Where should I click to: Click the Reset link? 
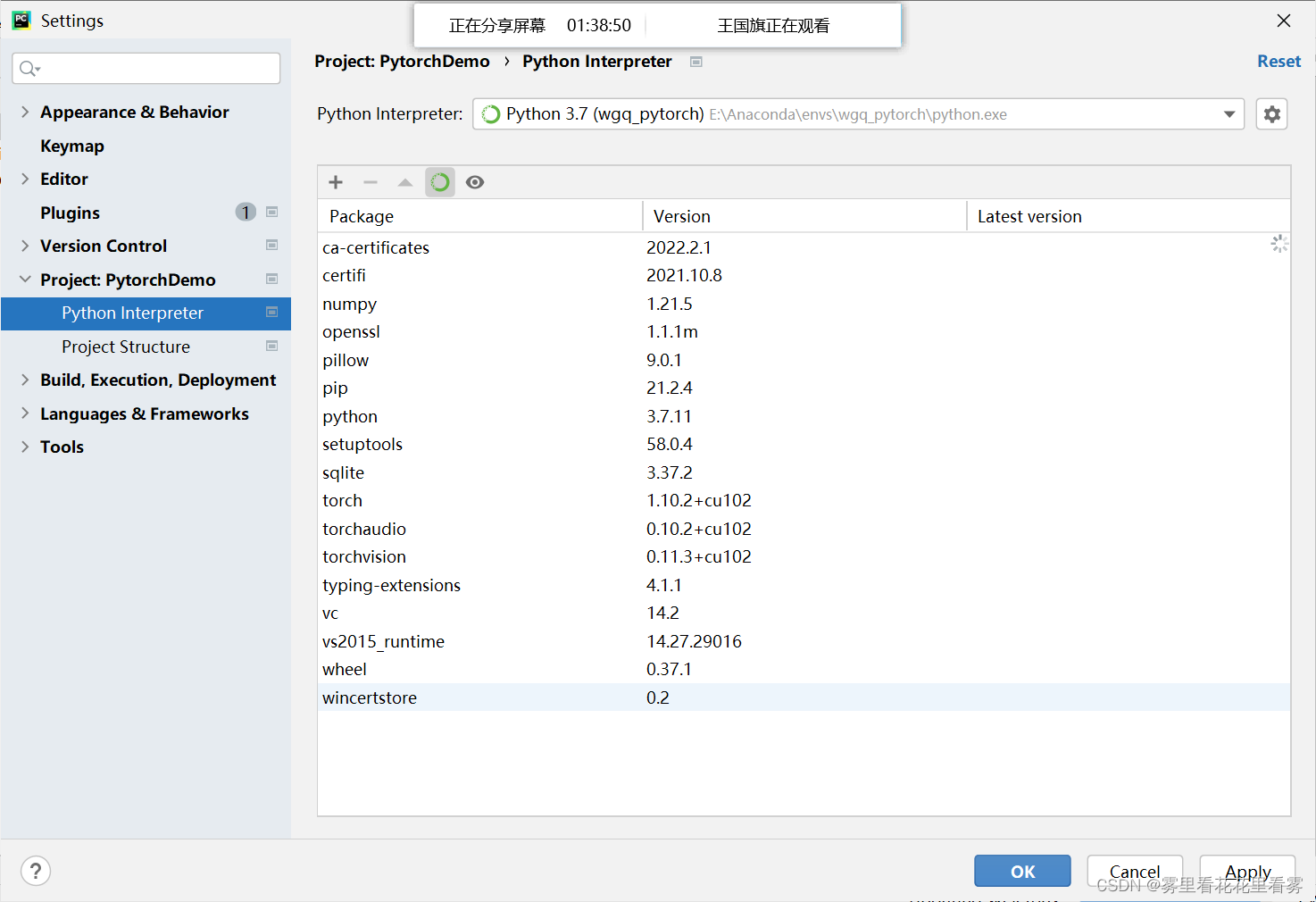[1279, 62]
